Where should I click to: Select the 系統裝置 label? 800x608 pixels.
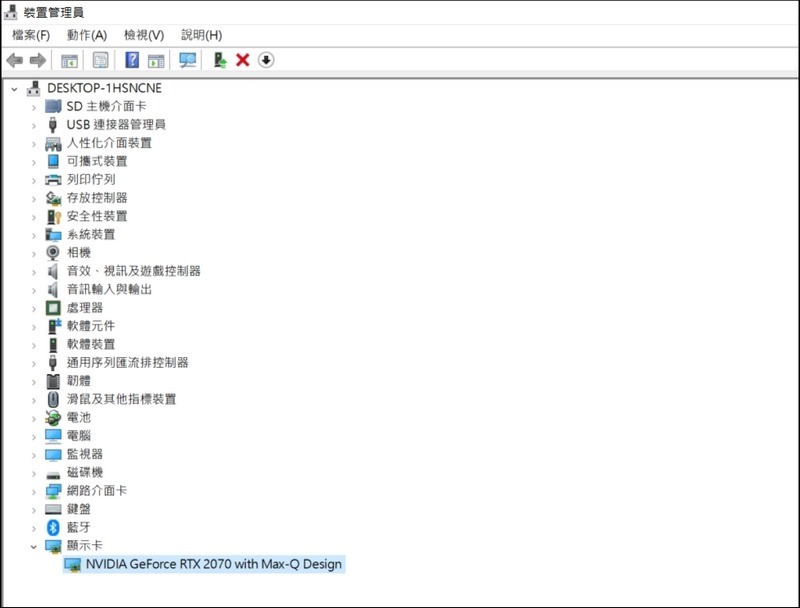click(x=91, y=235)
